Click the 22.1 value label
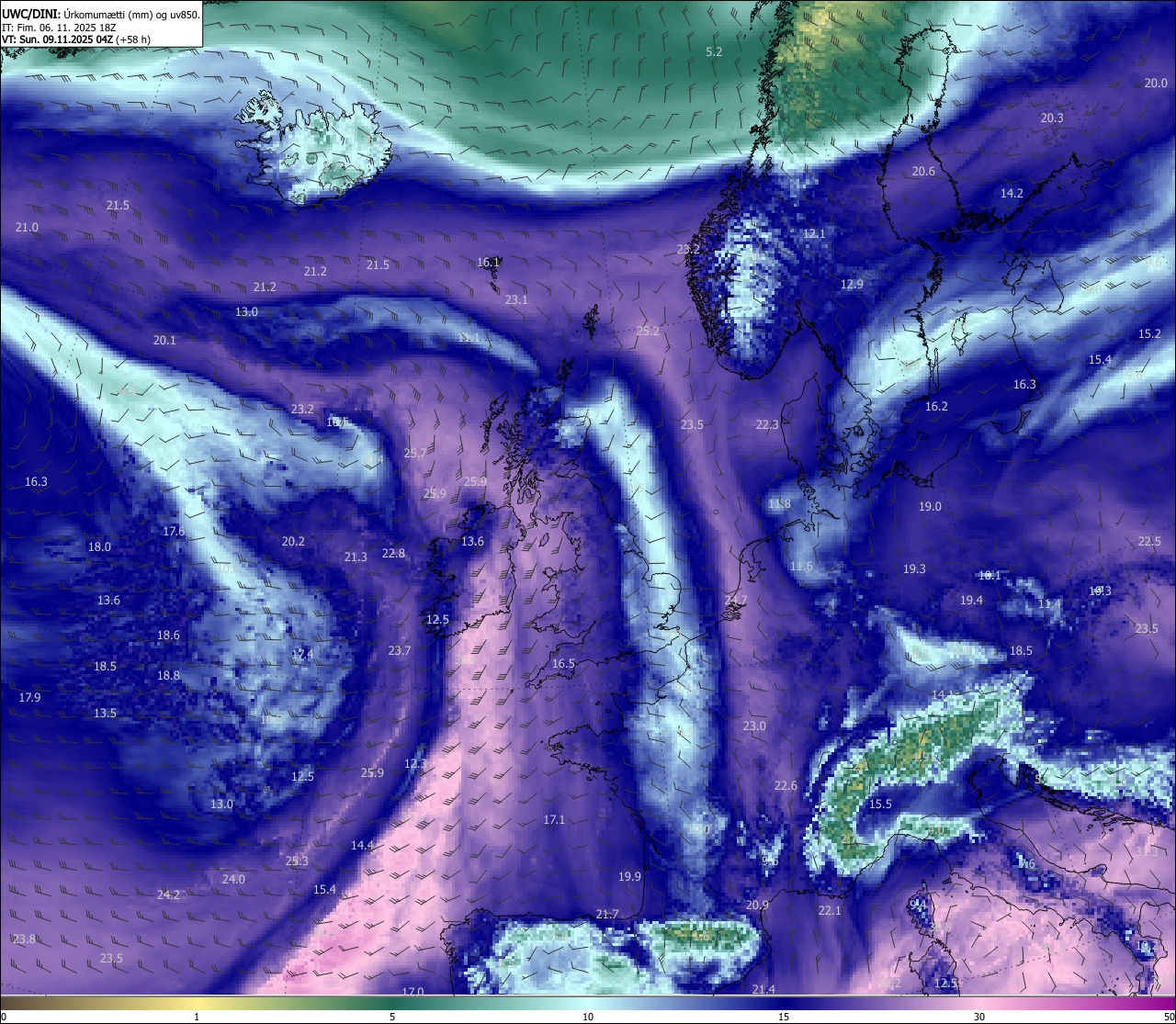 click(830, 911)
